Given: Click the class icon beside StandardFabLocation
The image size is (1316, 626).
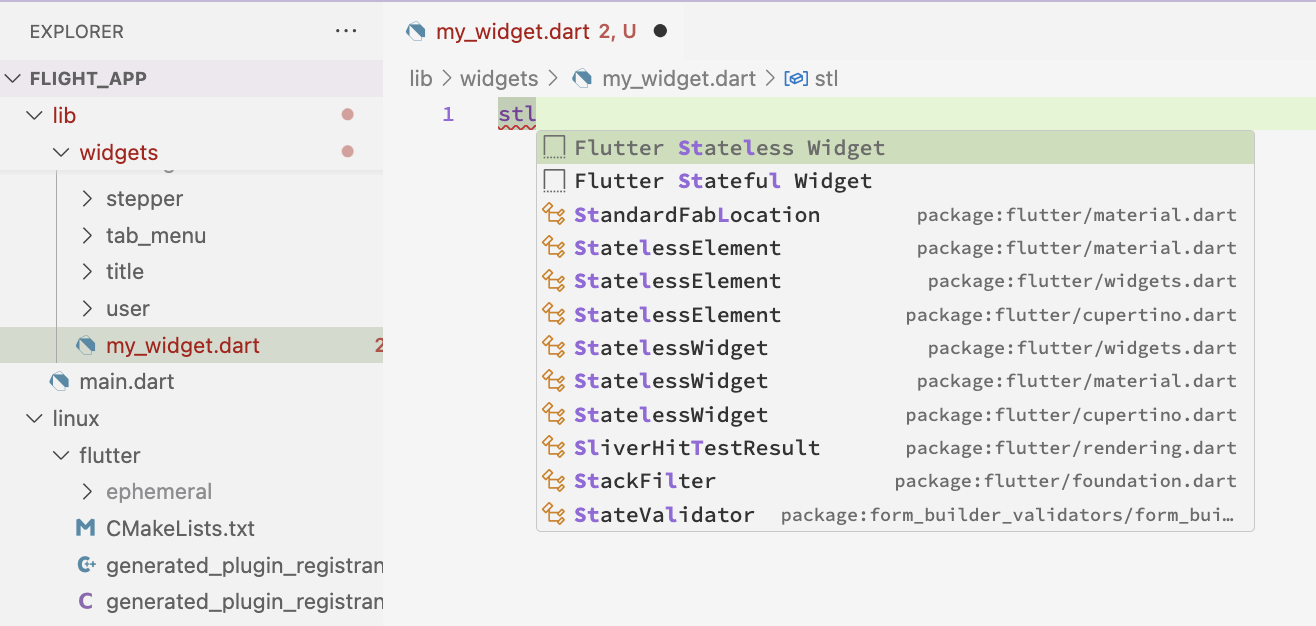Looking at the screenshot, I should pos(554,214).
